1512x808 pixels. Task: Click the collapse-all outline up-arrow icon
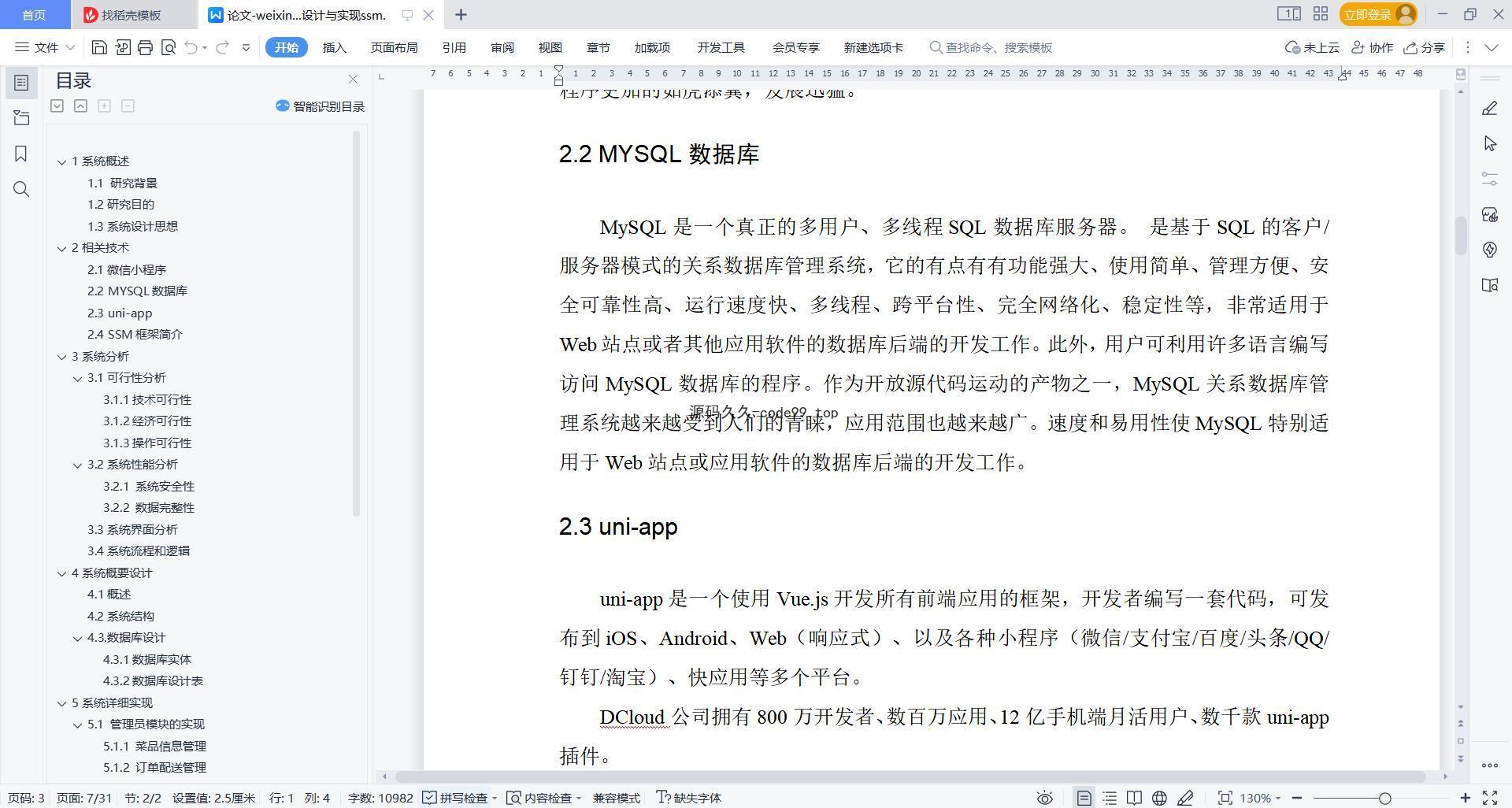click(x=80, y=106)
